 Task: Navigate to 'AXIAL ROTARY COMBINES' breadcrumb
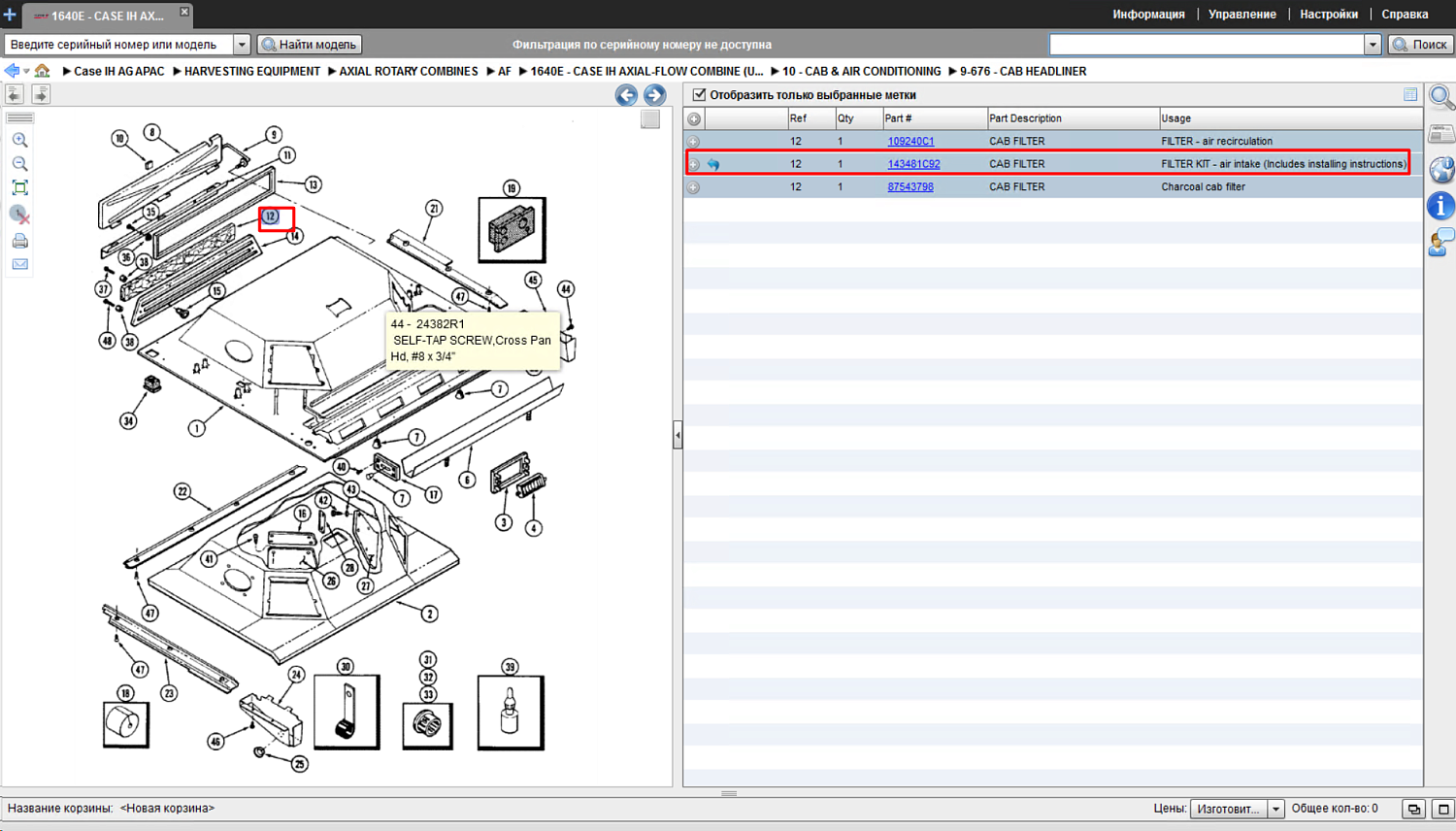tap(409, 71)
